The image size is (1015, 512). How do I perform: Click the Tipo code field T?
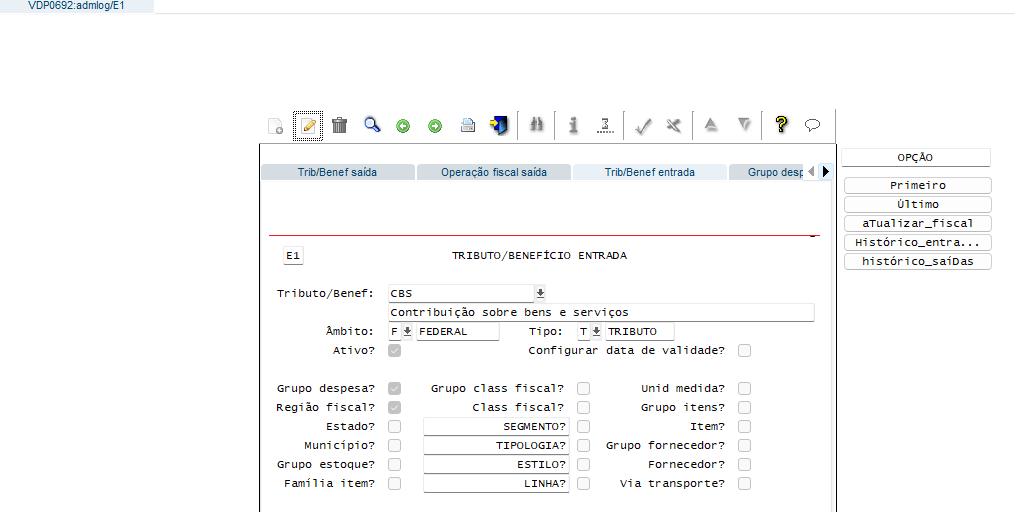coord(583,331)
